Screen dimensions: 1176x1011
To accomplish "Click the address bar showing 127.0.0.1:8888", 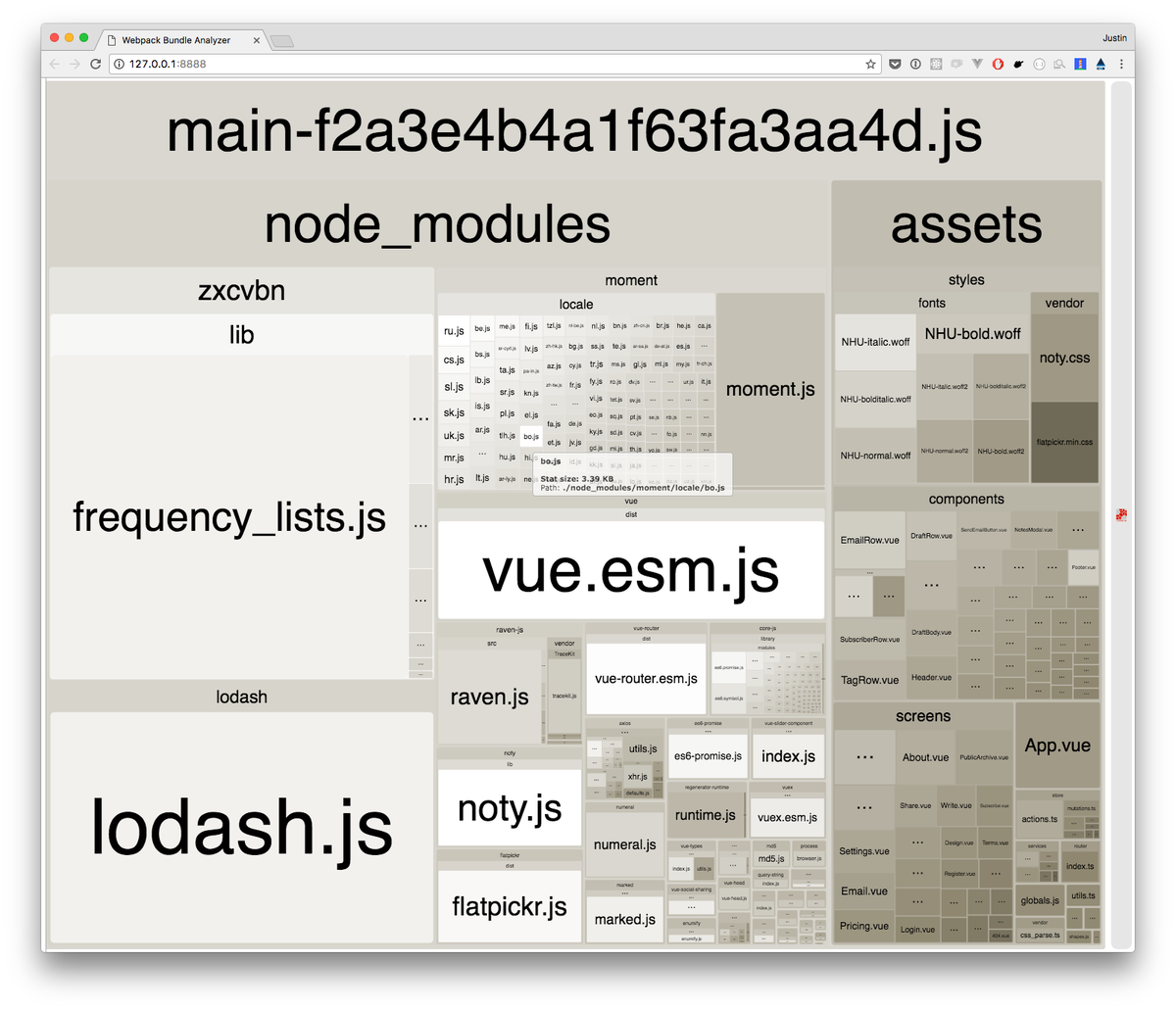I will point(493,64).
